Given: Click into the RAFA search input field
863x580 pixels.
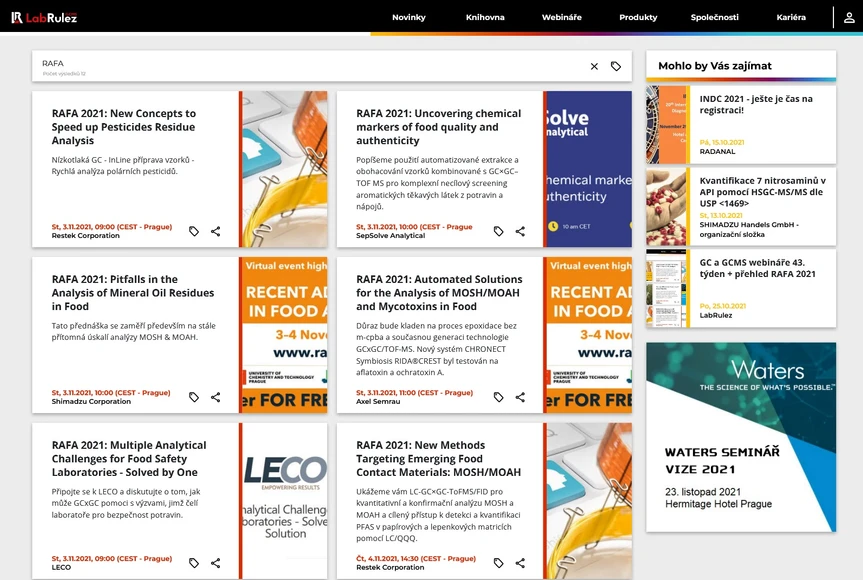Looking at the screenshot, I should [300, 64].
